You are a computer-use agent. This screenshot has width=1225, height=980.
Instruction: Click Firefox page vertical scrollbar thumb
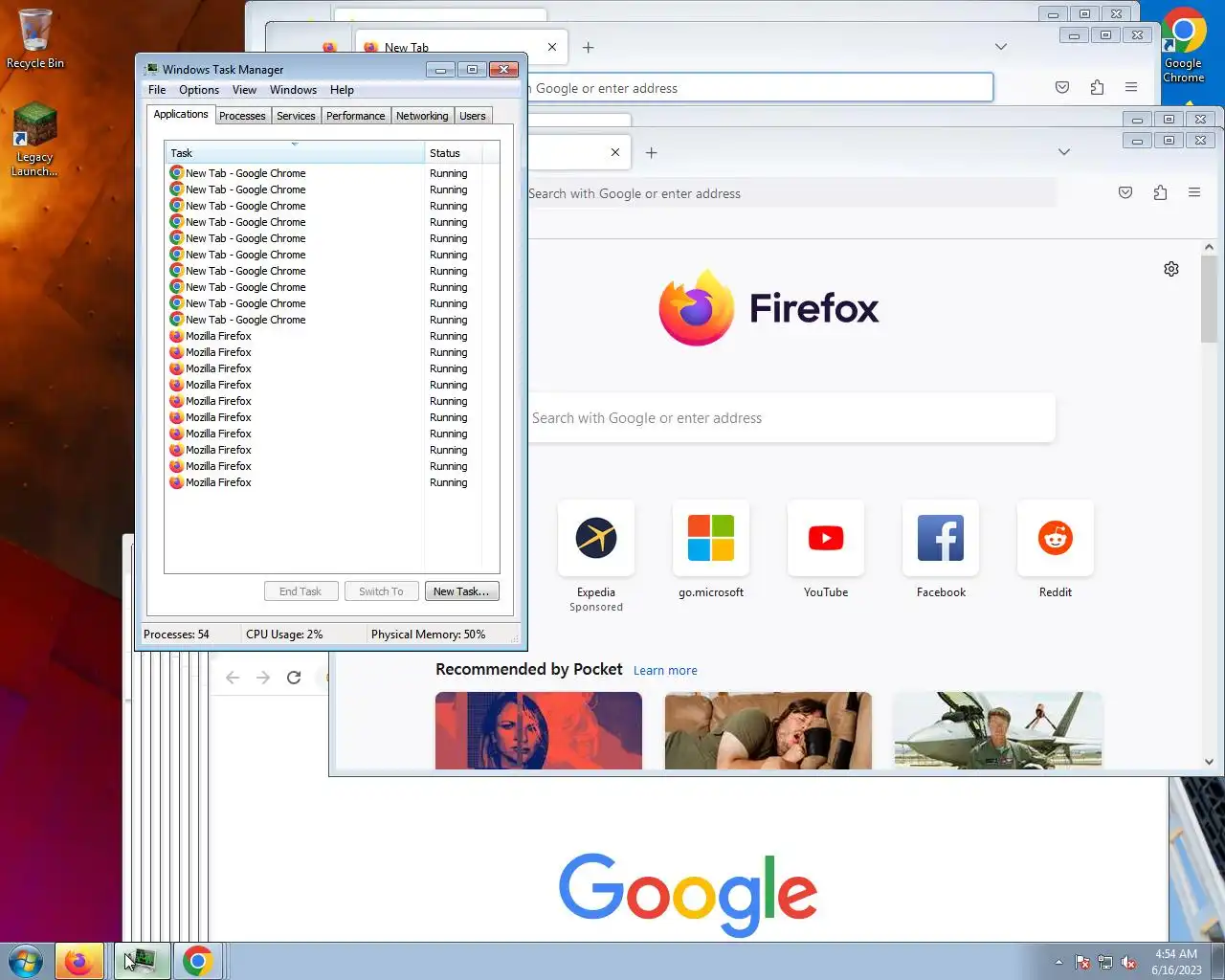coord(1209,299)
